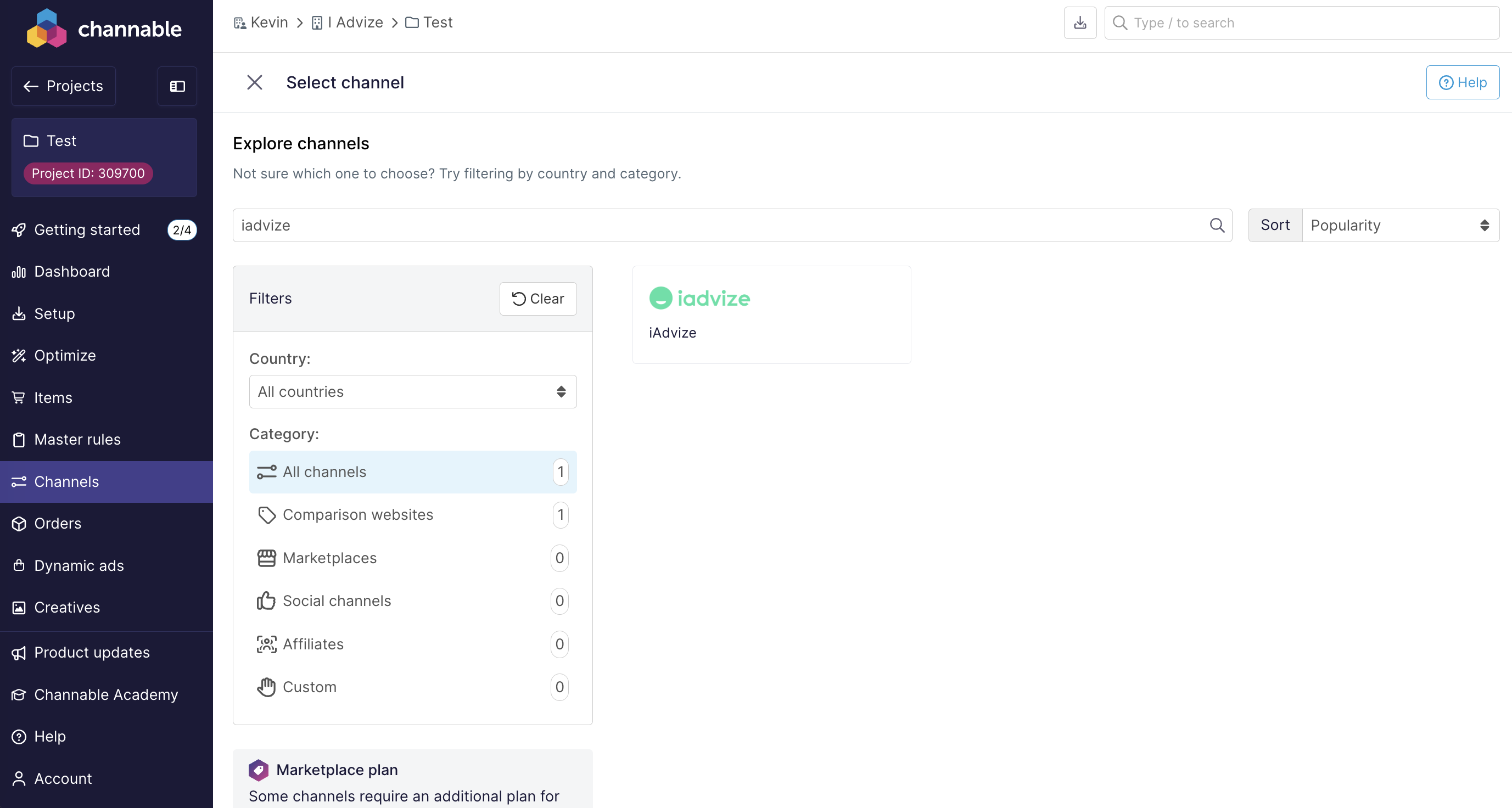Open the Sort Popularity dropdown

(x=1400, y=225)
